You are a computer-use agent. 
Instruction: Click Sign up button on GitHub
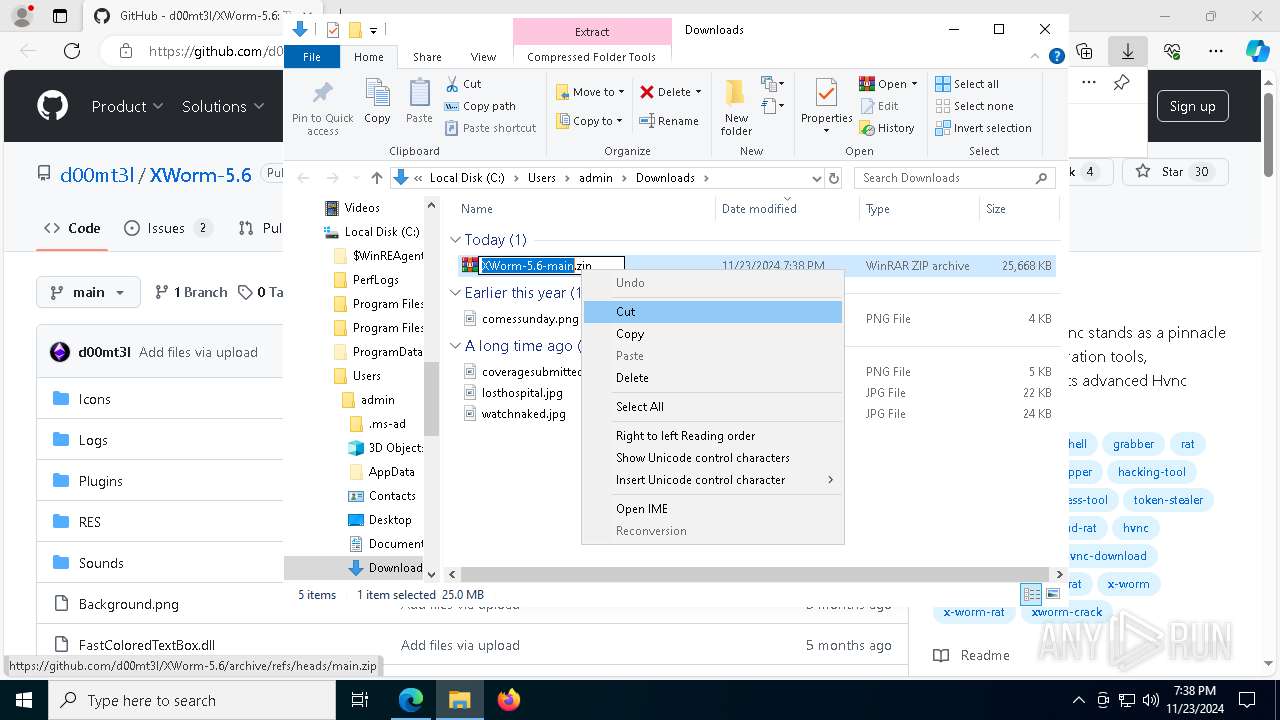point(1193,106)
